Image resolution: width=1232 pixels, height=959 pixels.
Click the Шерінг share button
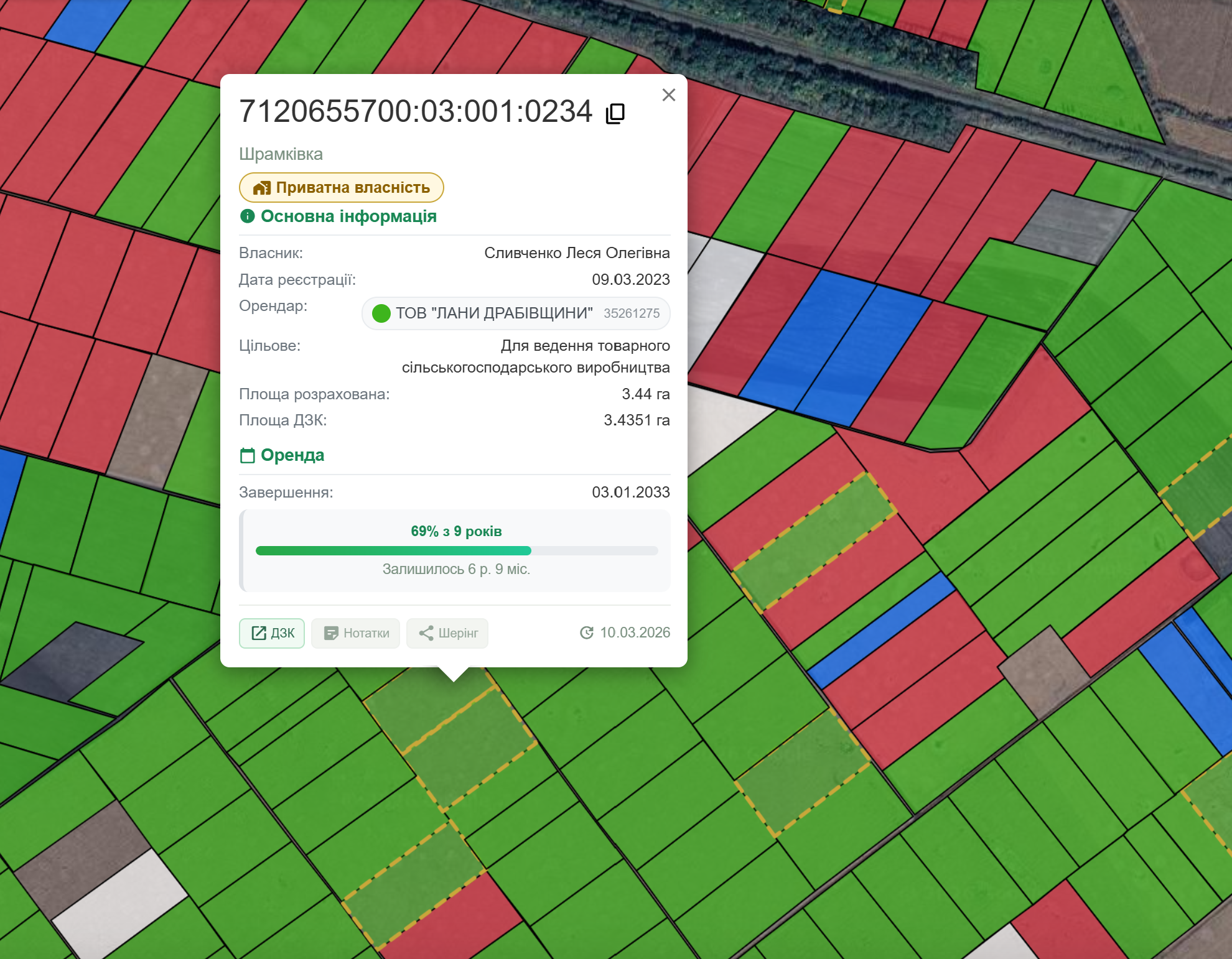447,633
